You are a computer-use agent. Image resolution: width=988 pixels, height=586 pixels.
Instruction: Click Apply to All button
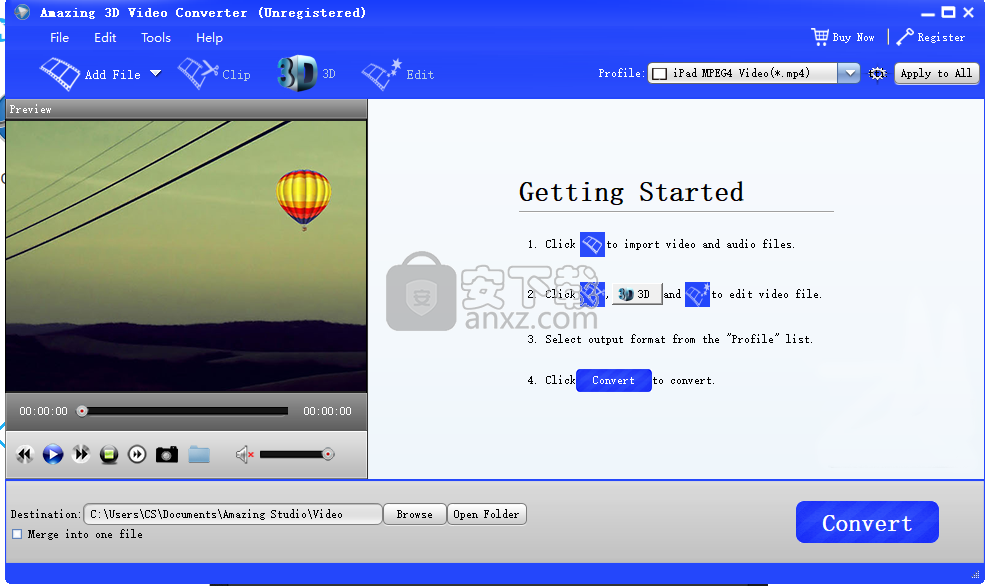tap(936, 73)
